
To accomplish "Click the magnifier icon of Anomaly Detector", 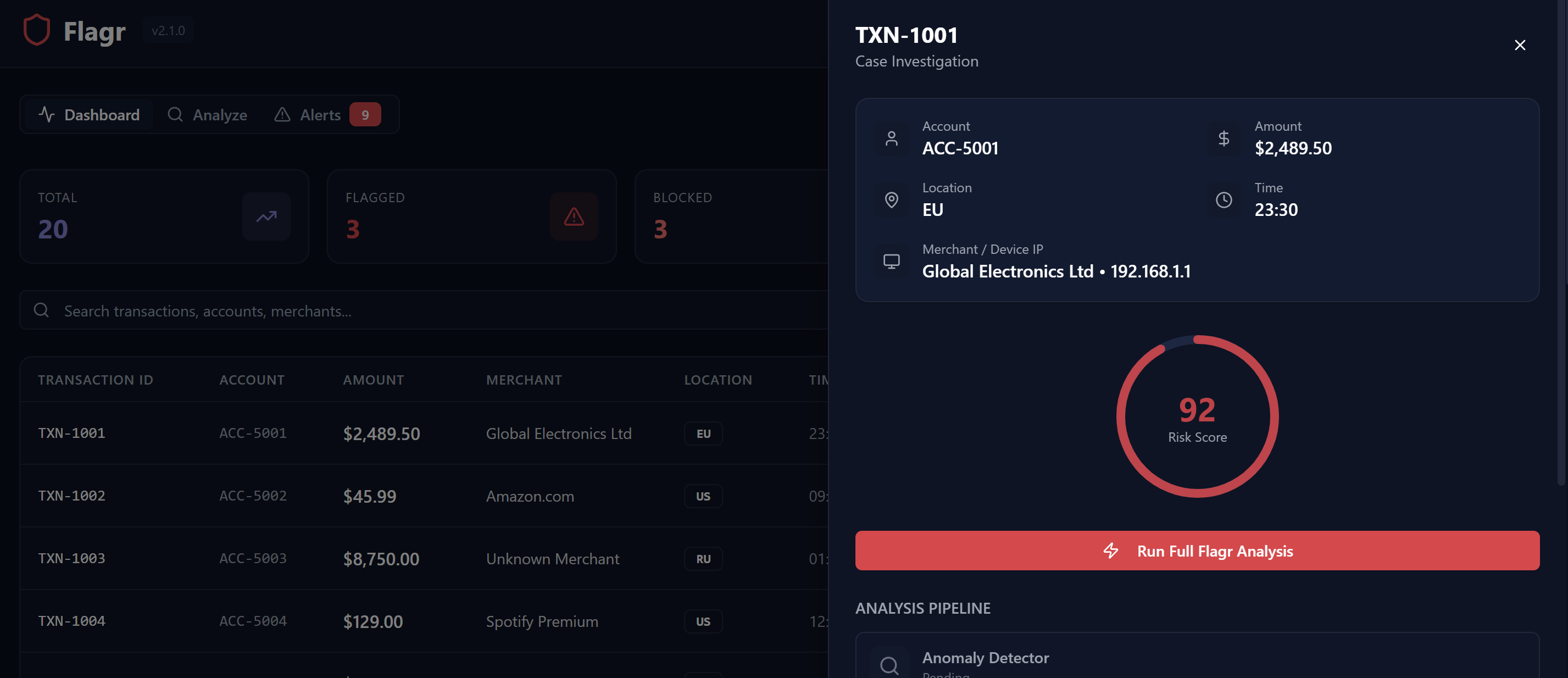I will pyautogui.click(x=889, y=665).
